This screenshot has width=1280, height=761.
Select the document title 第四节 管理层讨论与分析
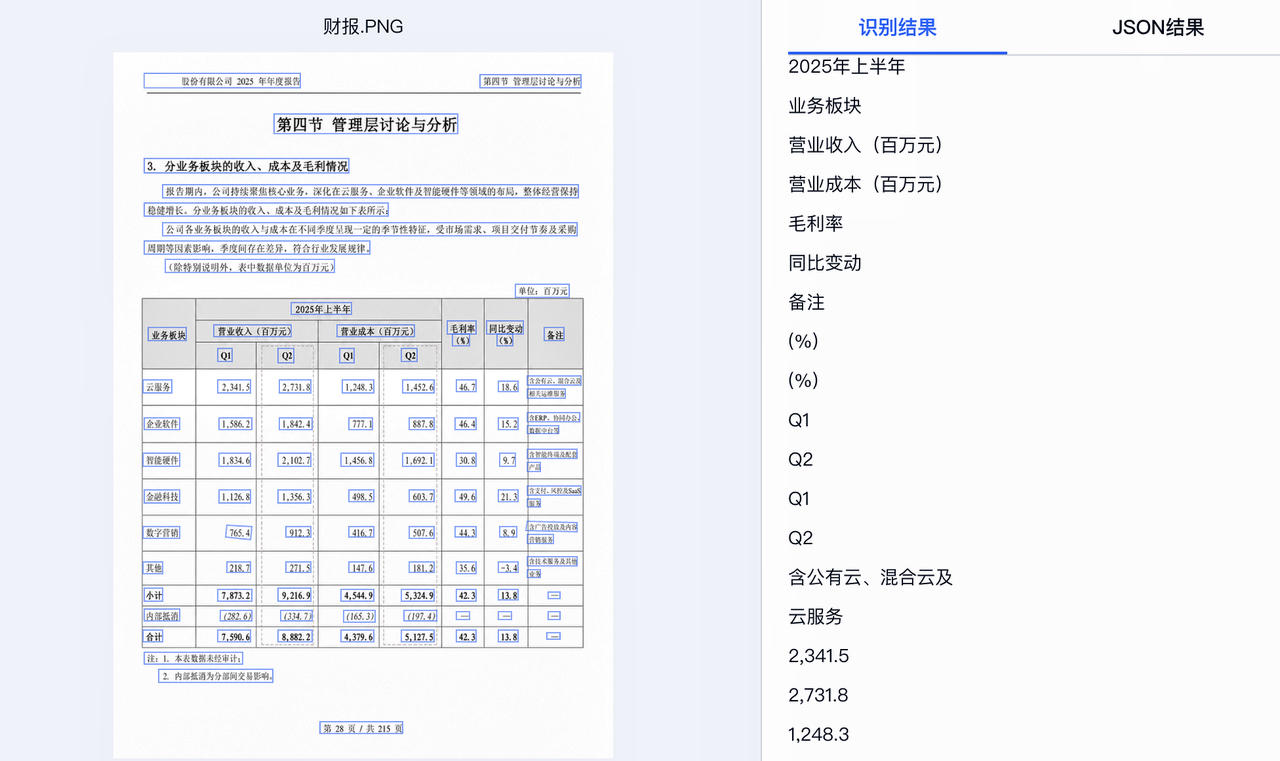pos(367,125)
